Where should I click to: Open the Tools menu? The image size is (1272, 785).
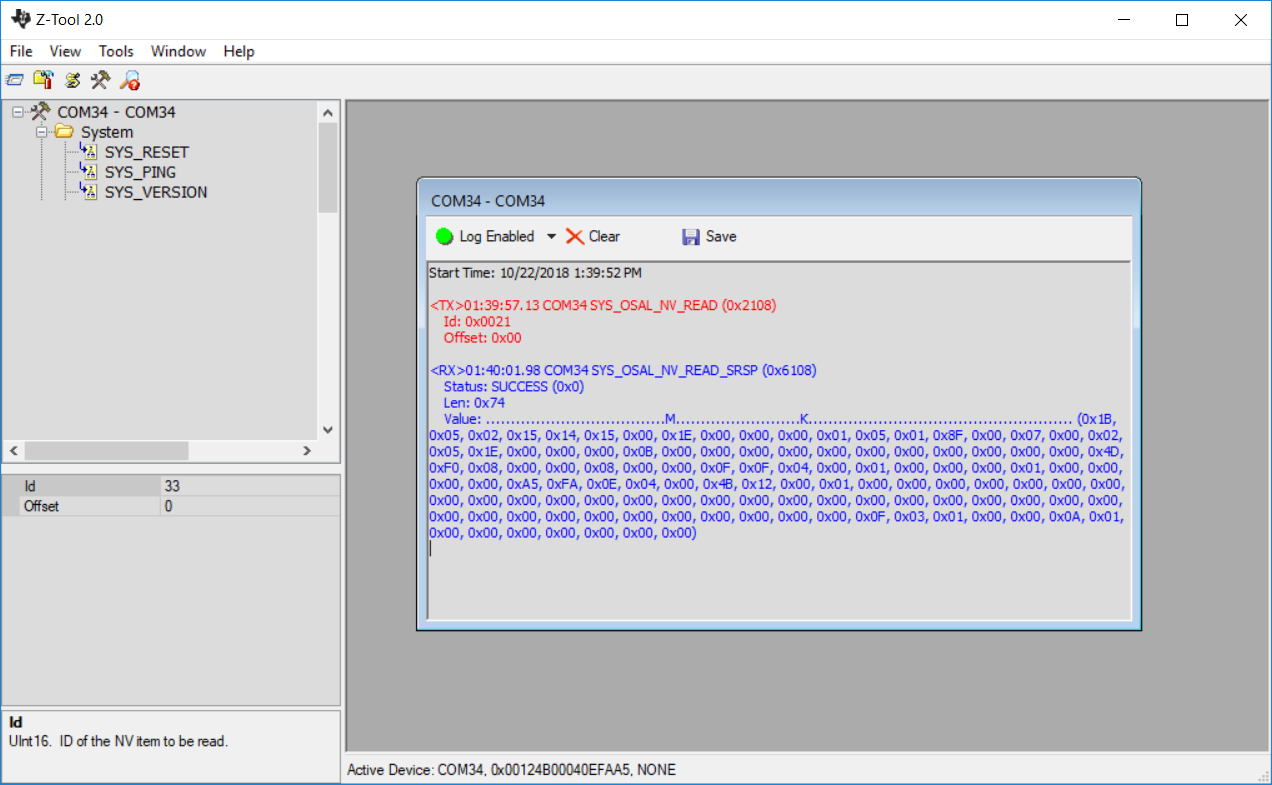tap(116, 51)
